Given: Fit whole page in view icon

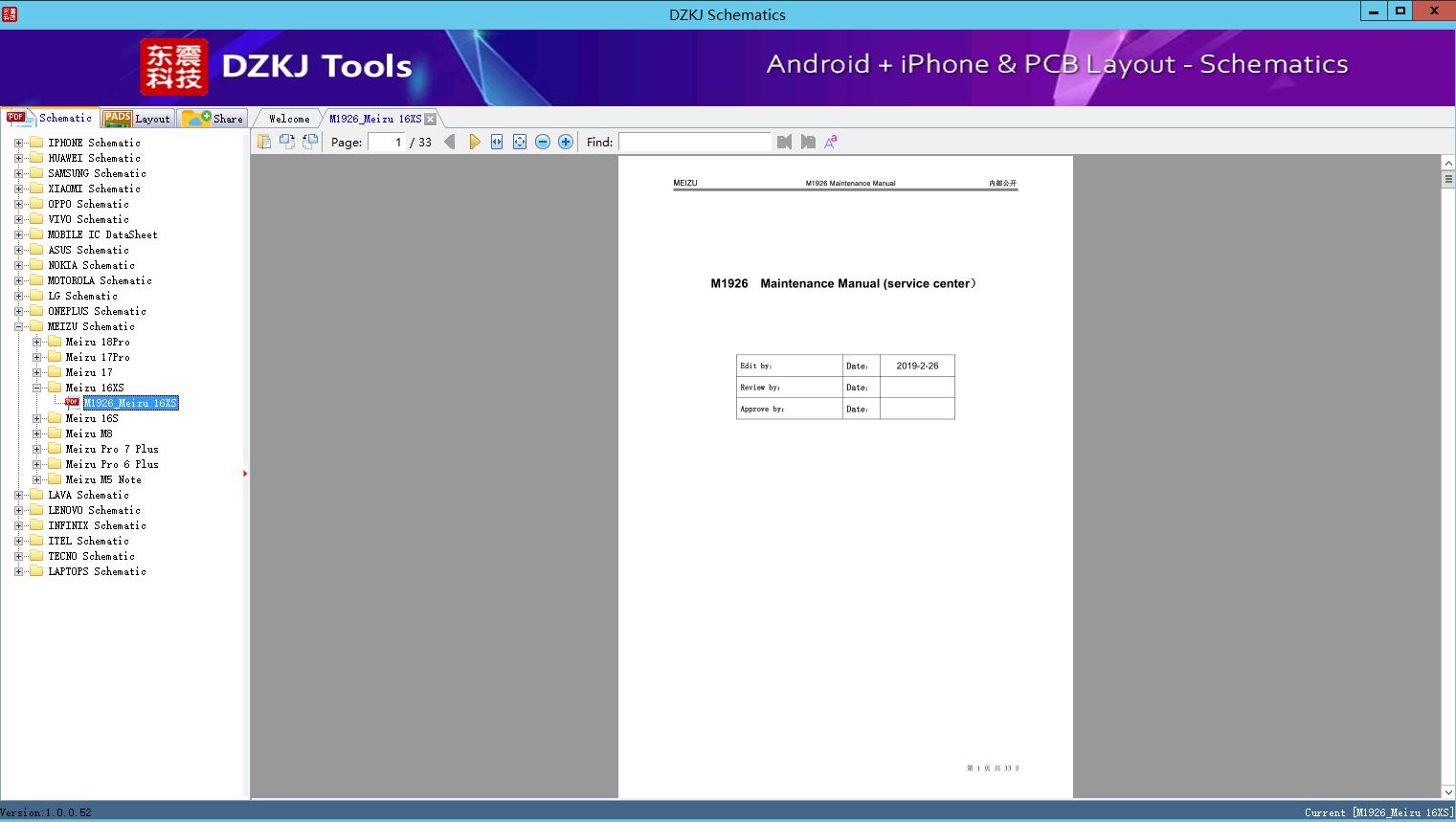Looking at the screenshot, I should point(520,142).
